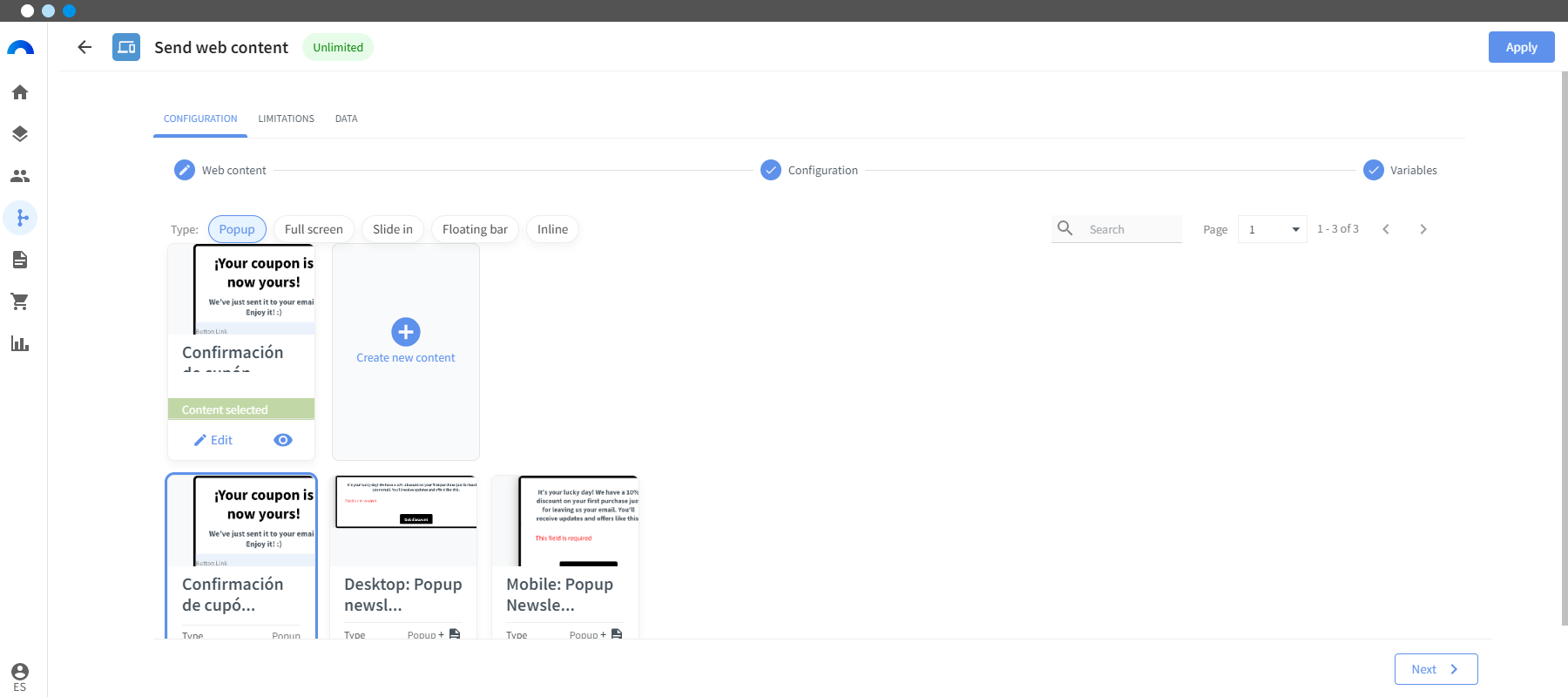
Task: Select the Inline type filter
Action: (552, 229)
